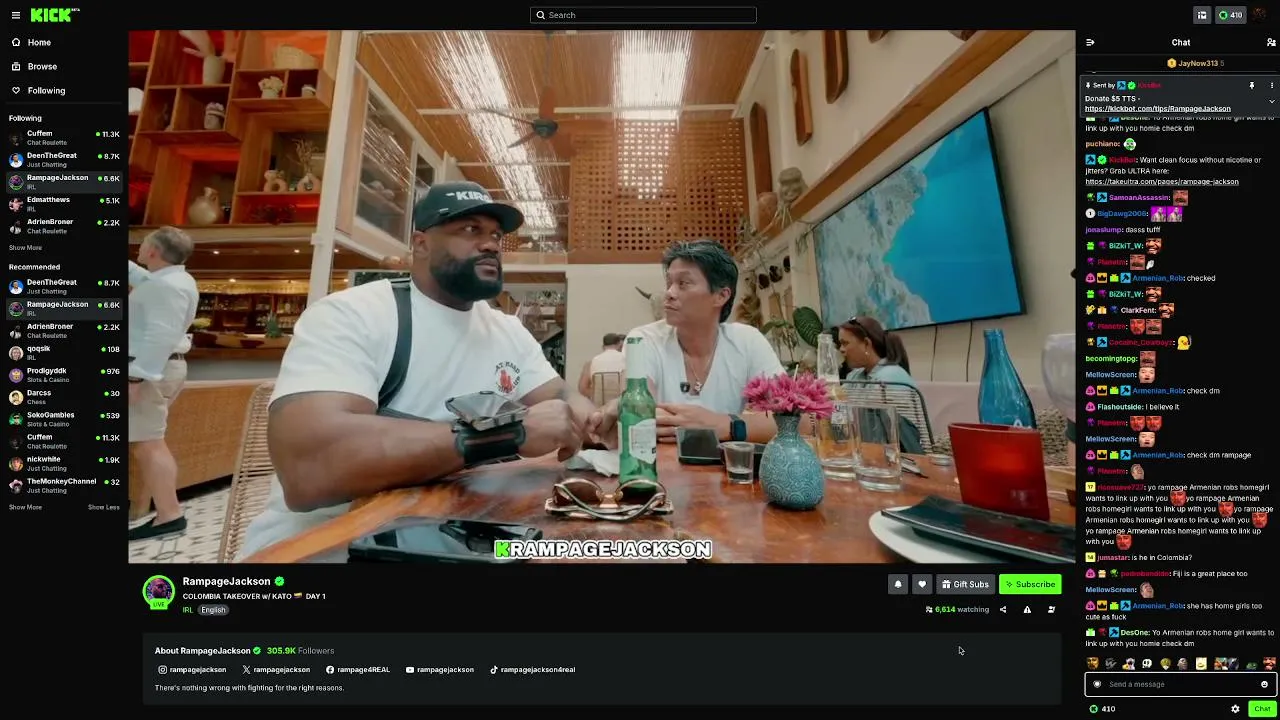Open rampagejackson Instagram link

(192, 670)
